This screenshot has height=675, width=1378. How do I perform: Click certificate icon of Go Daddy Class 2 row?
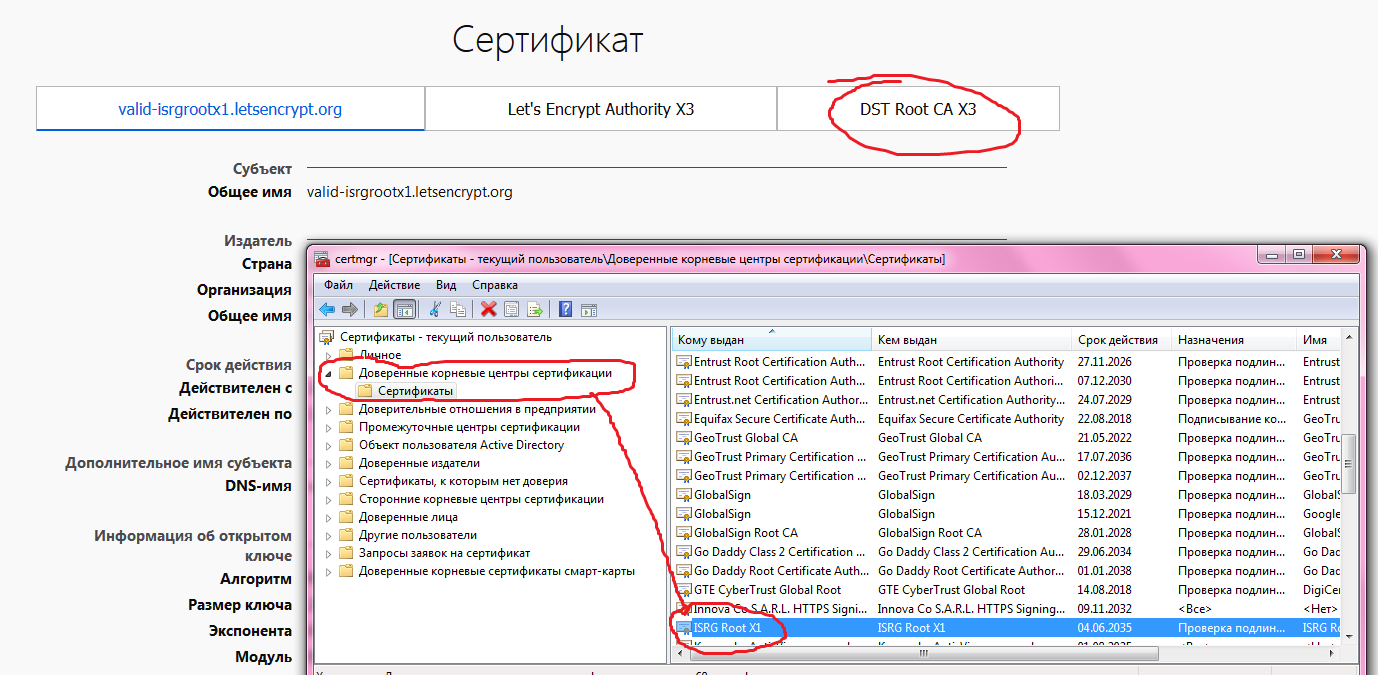[684, 552]
